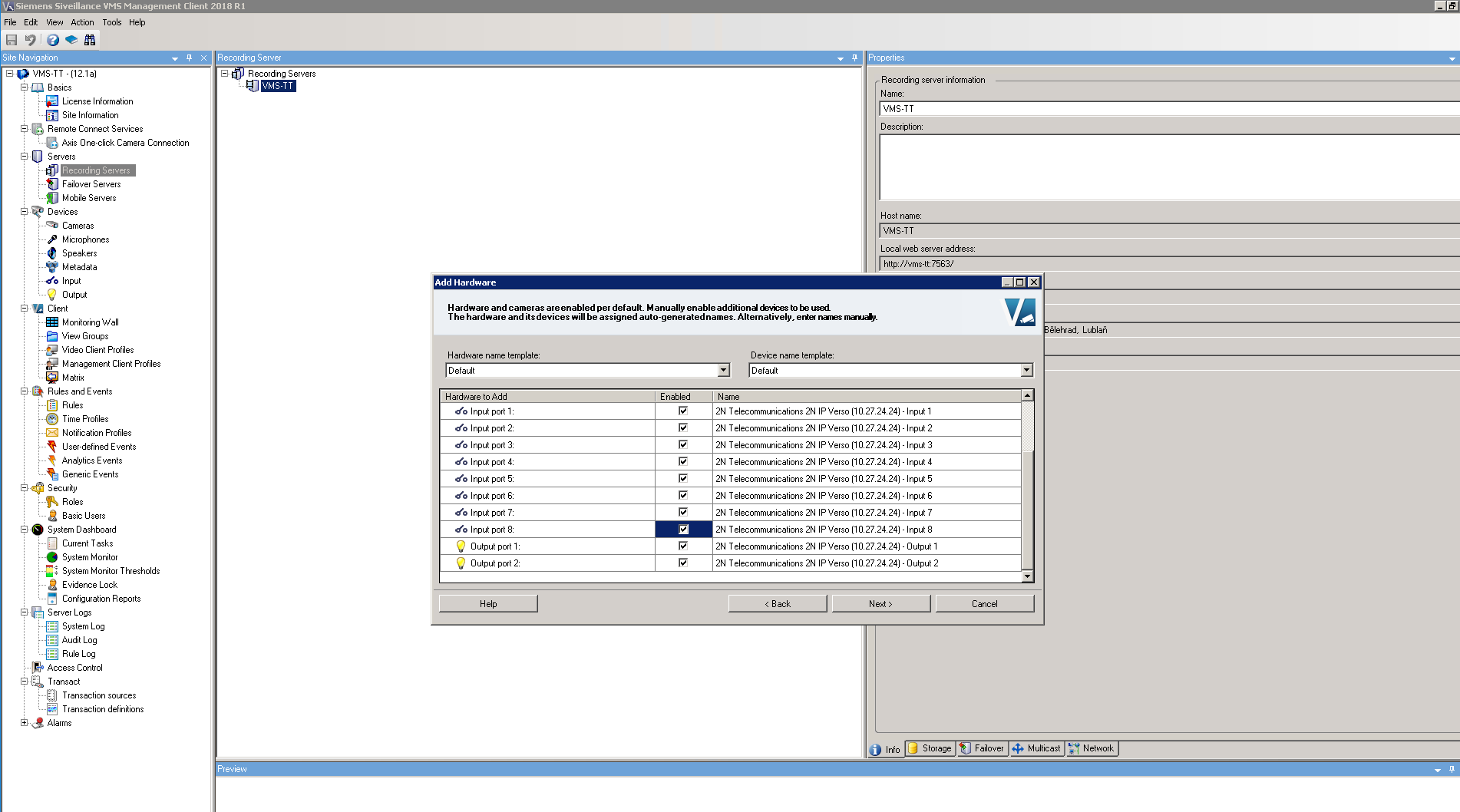Click the Evidence Lock icon
The width and height of the screenshot is (1460, 812).
tap(52, 585)
